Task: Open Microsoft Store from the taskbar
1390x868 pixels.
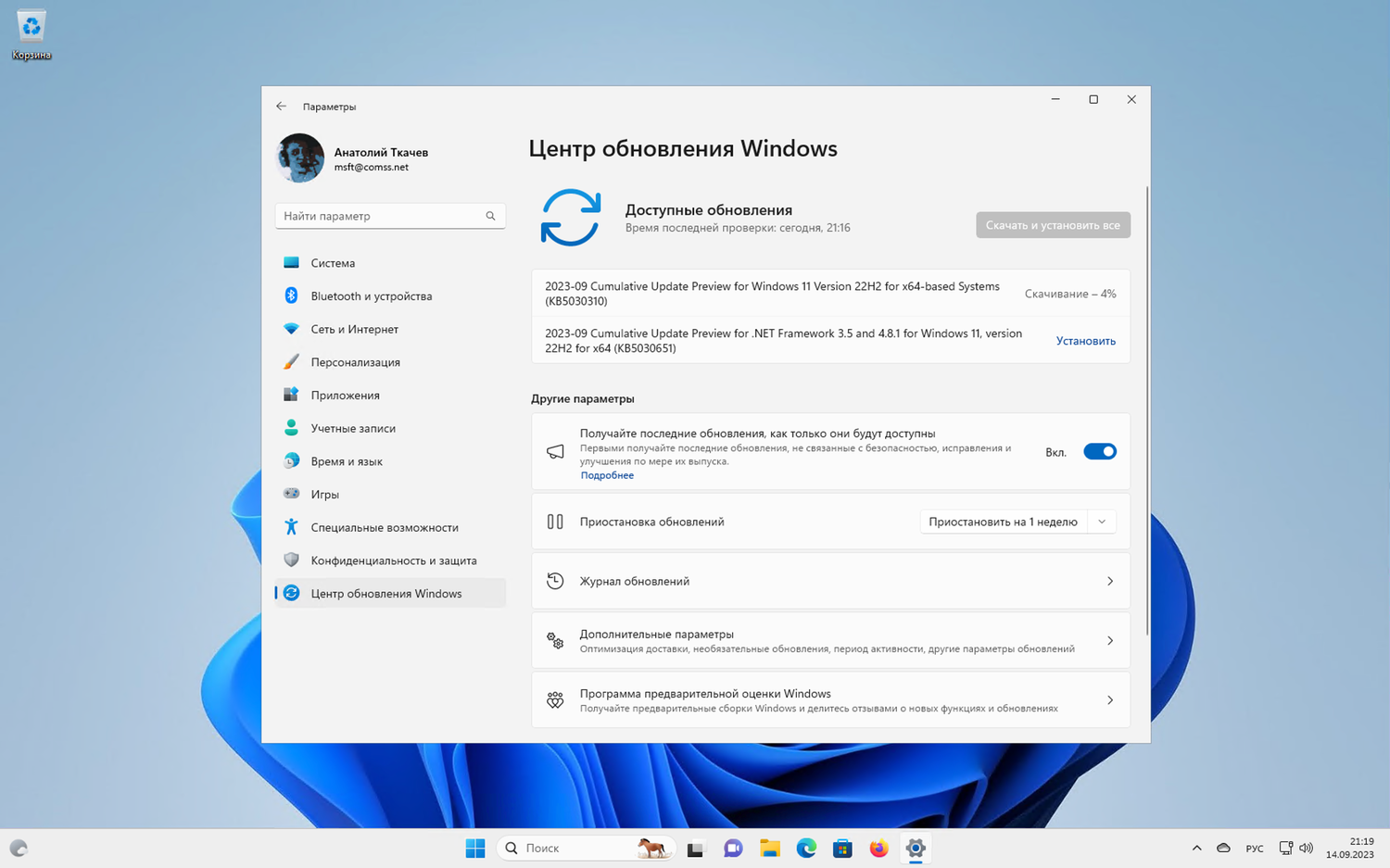Action: click(x=842, y=849)
